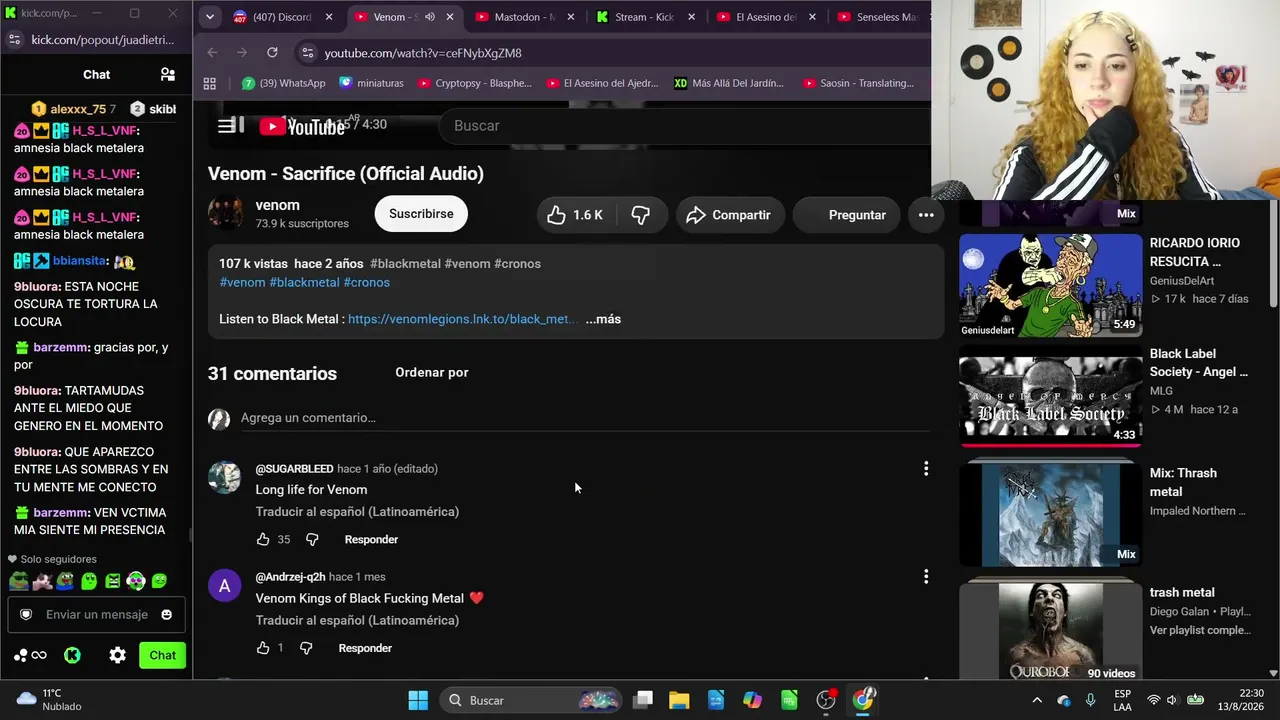This screenshot has width=1280, height=720.
Task: Click the Agrega un comentario field
Action: 585,418
